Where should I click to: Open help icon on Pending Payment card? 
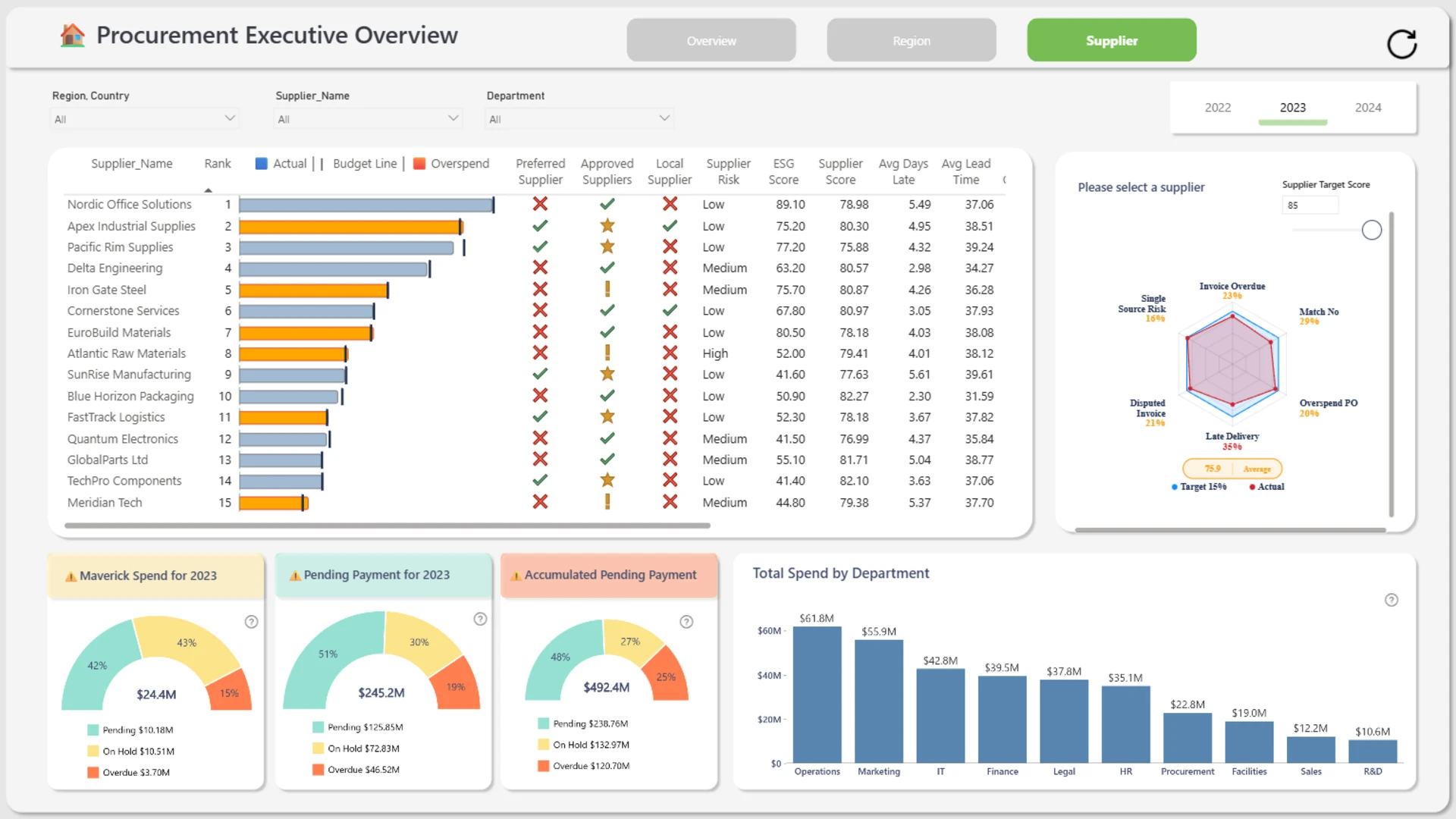tap(480, 619)
